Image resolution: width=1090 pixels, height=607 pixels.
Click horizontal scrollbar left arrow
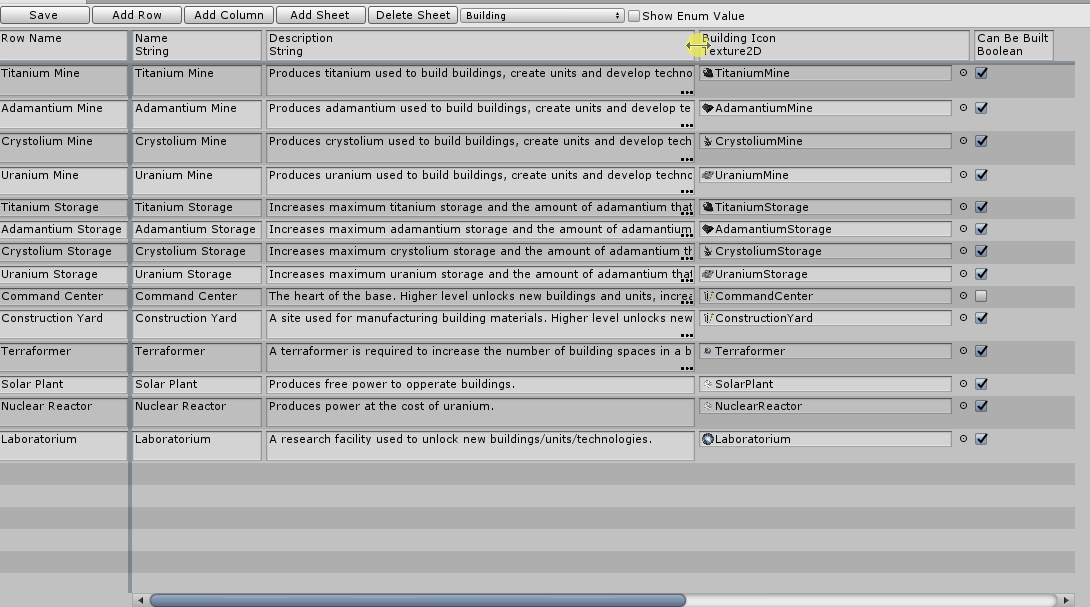[140, 600]
